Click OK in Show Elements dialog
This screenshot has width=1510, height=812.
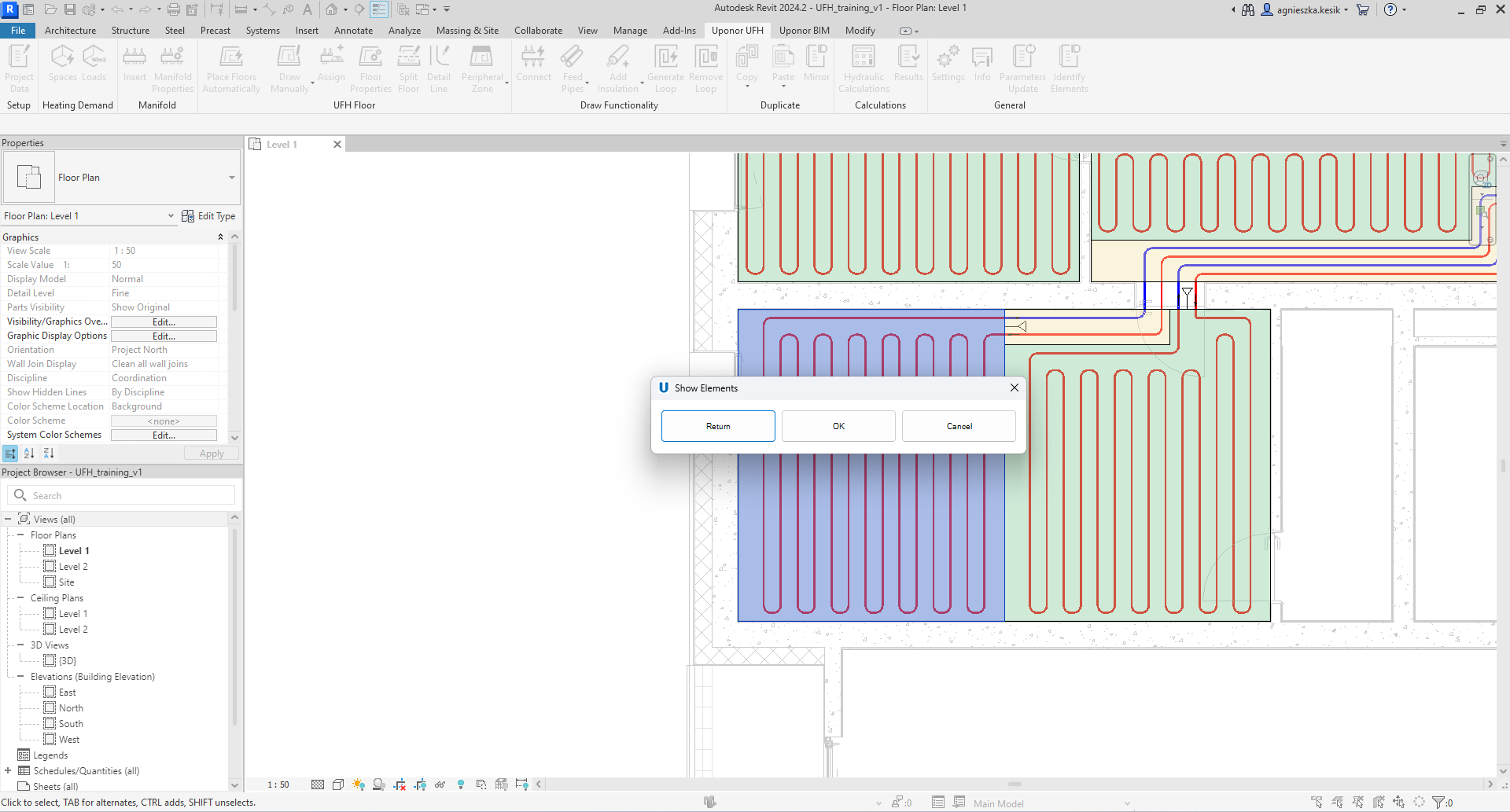point(838,426)
